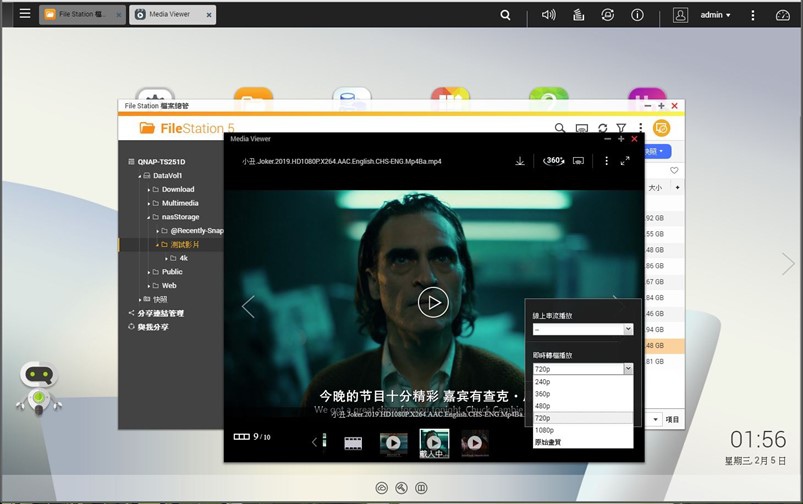Click the orange remote mount icon in File Station

[661, 128]
